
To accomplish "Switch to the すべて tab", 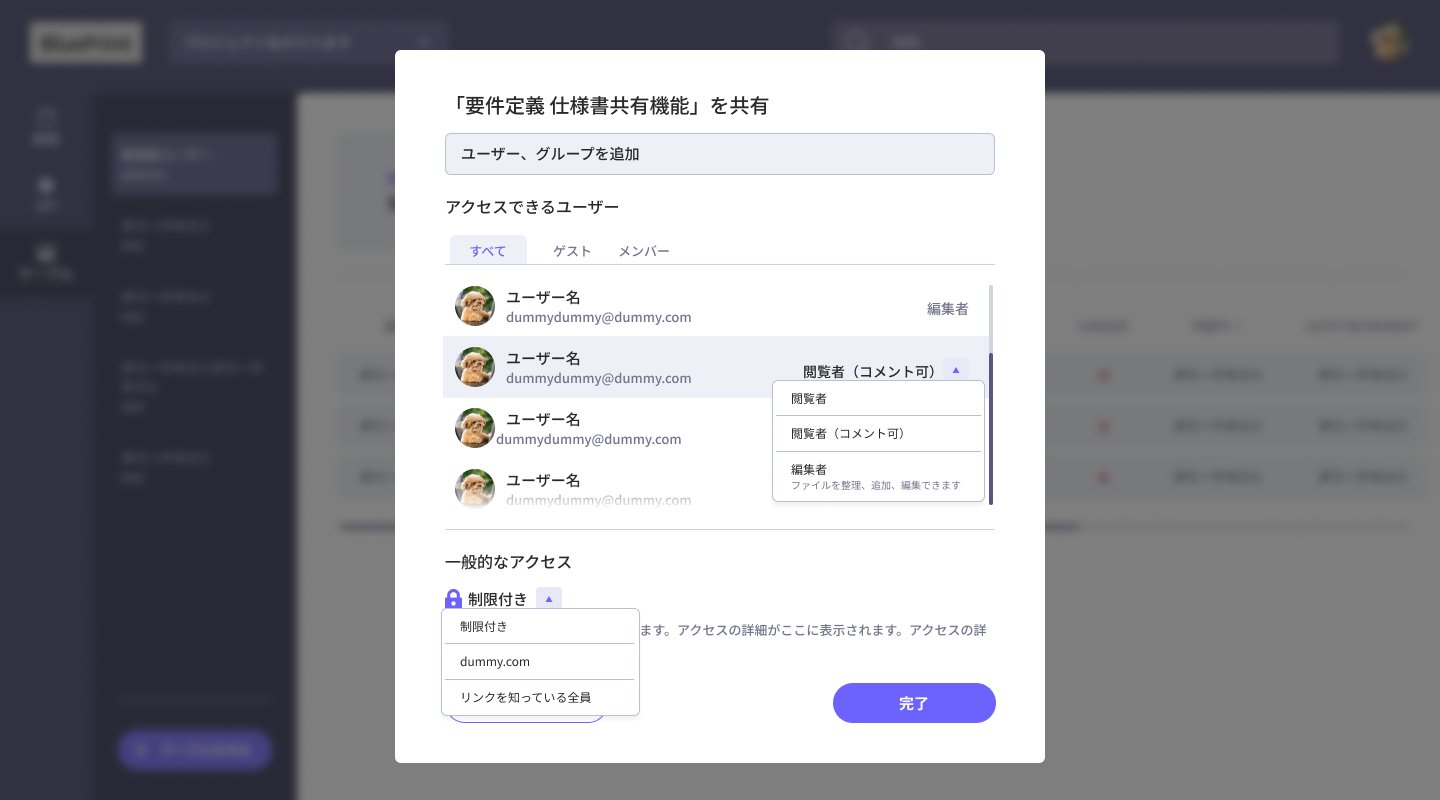I will [488, 250].
